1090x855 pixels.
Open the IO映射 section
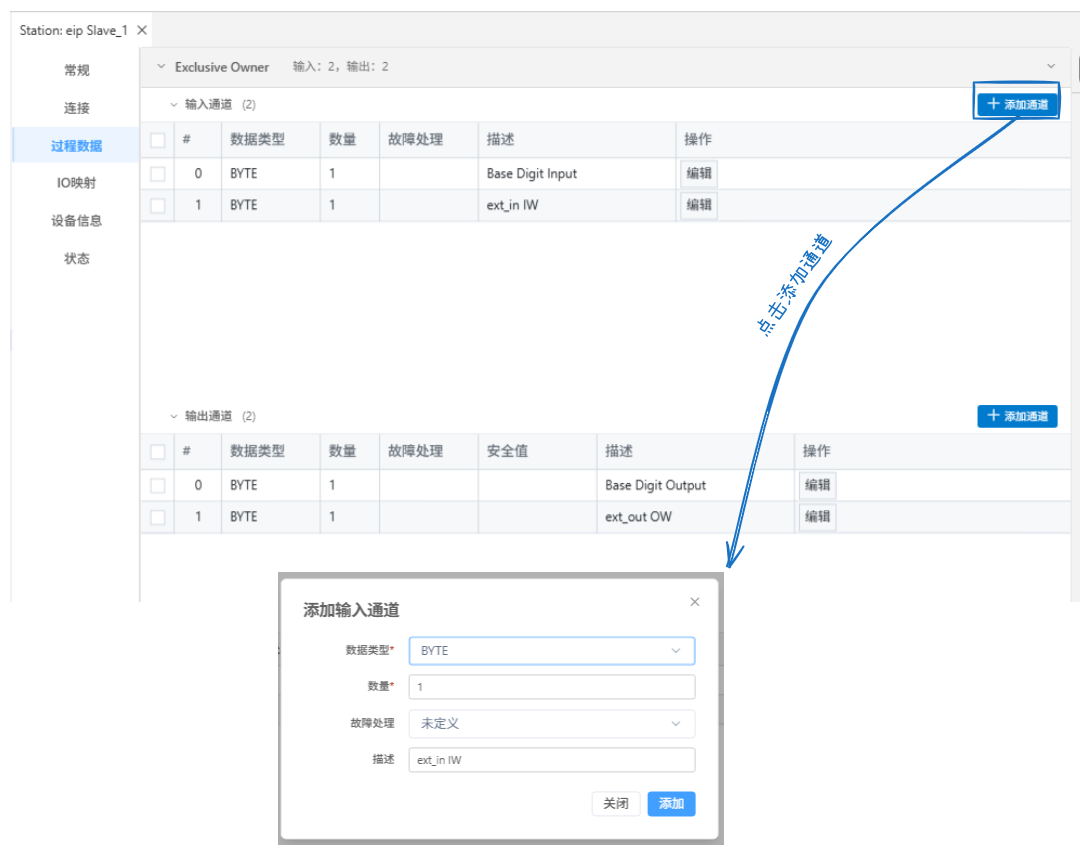click(x=76, y=183)
